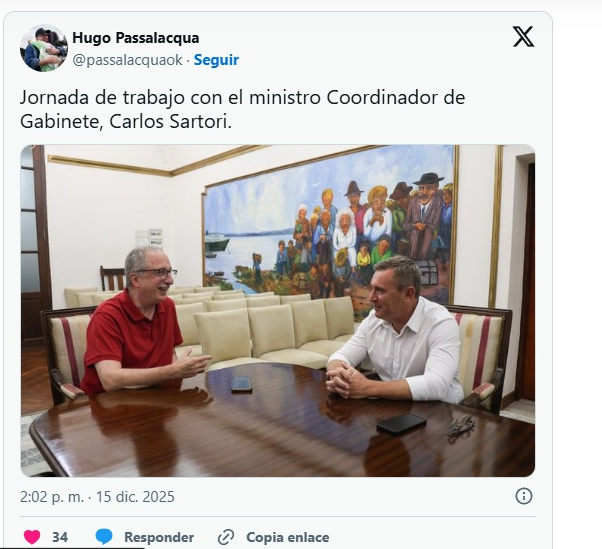Image resolution: width=602 pixels, height=549 pixels.
Task: Click Copia enlace button
Action: pyautogui.click(x=288, y=537)
